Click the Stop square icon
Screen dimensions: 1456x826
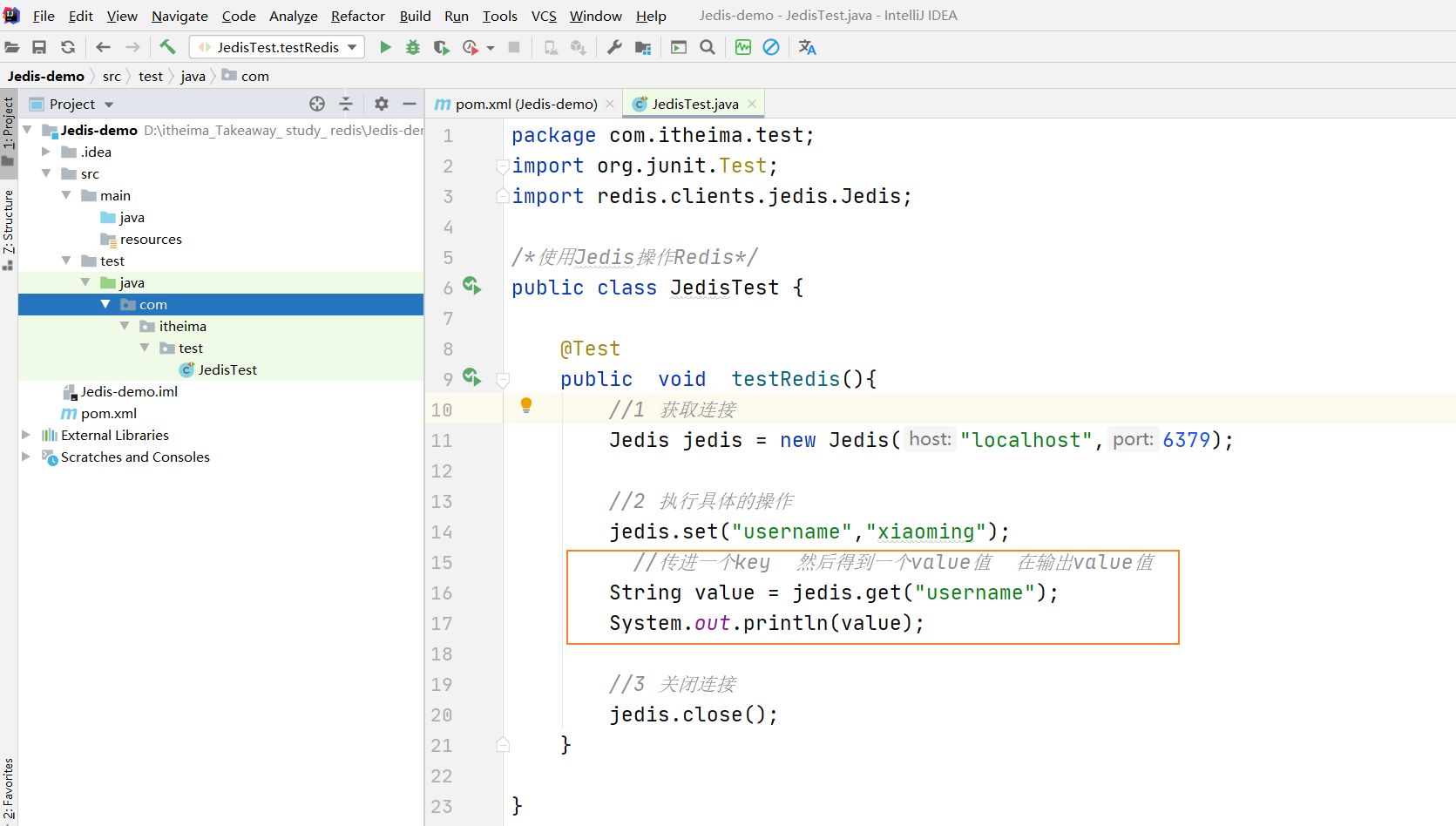coord(514,47)
